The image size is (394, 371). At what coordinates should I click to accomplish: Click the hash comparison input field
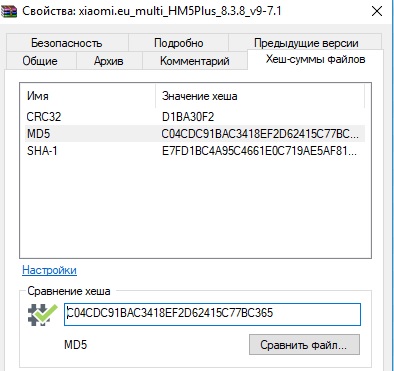[212, 314]
